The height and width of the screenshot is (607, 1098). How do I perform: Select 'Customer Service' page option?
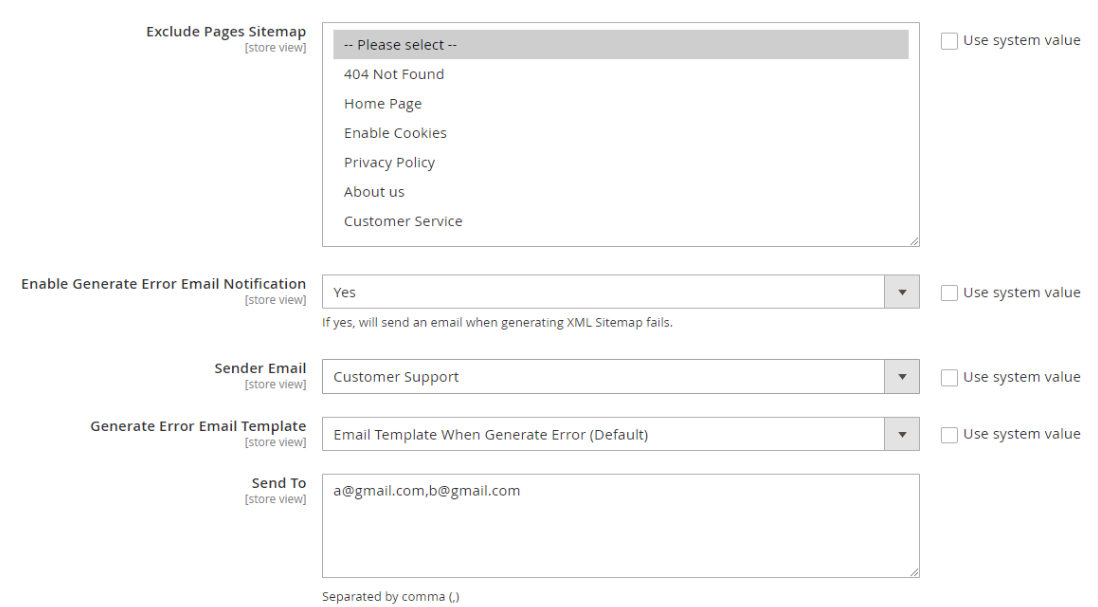coord(403,221)
